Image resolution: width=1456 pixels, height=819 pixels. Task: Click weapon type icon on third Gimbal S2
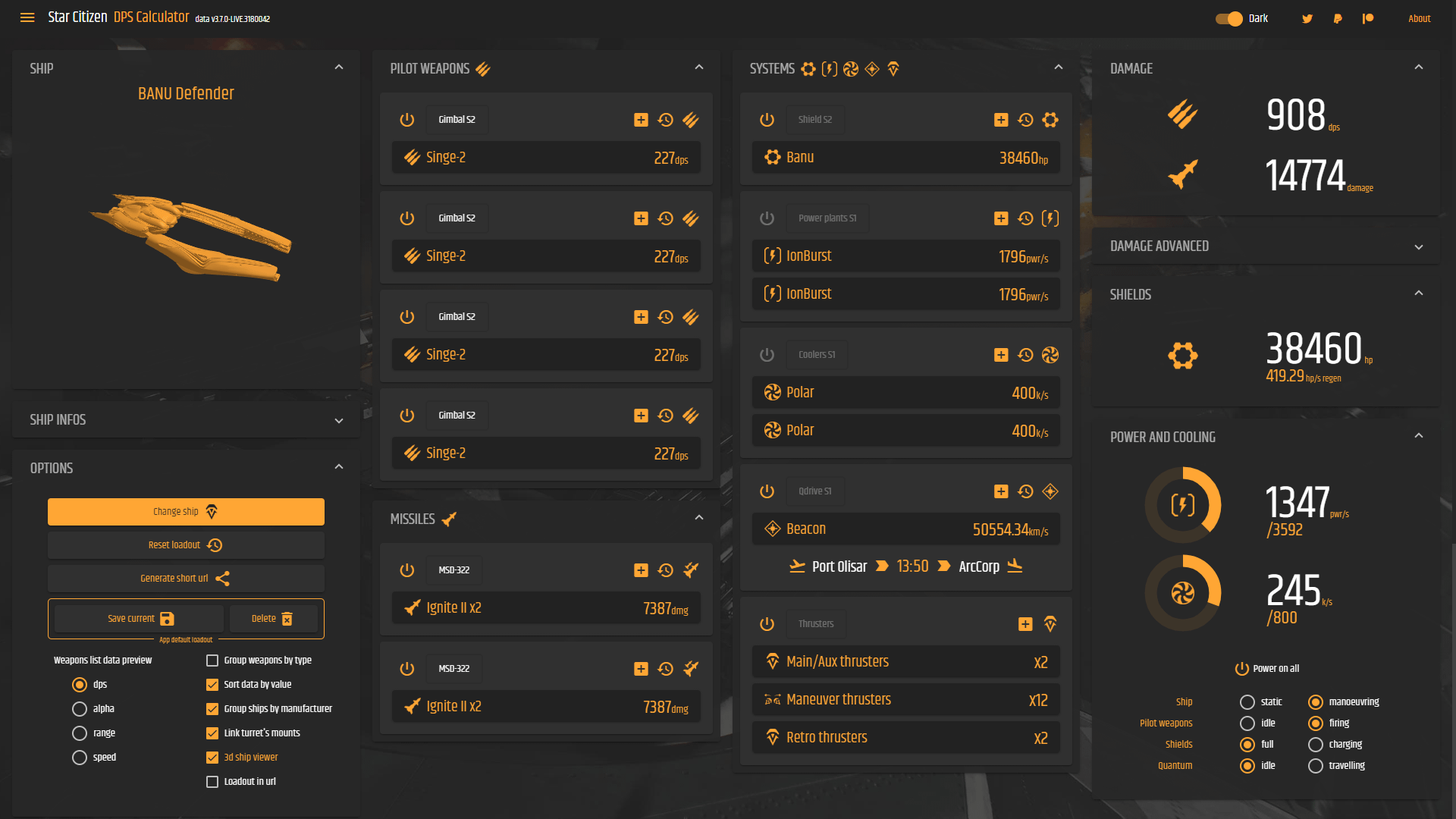[x=691, y=317]
